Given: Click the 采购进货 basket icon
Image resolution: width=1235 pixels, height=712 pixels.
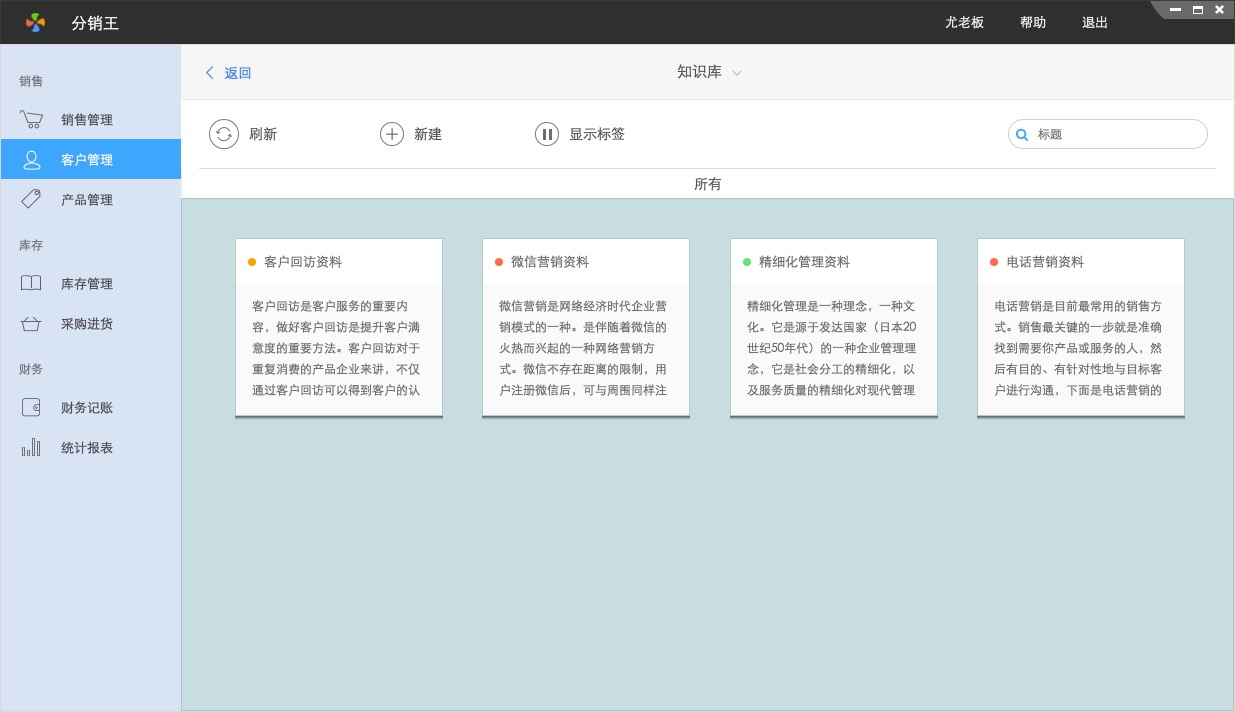Looking at the screenshot, I should (31, 324).
